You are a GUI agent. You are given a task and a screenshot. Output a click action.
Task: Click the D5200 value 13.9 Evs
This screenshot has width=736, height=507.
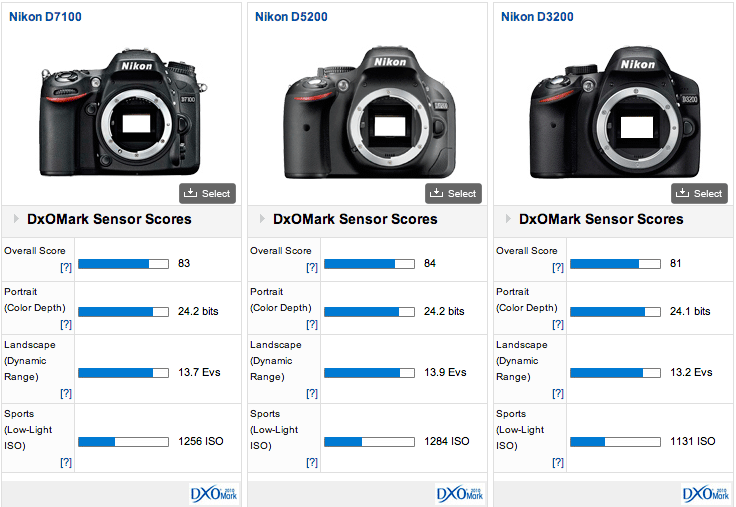coord(445,372)
